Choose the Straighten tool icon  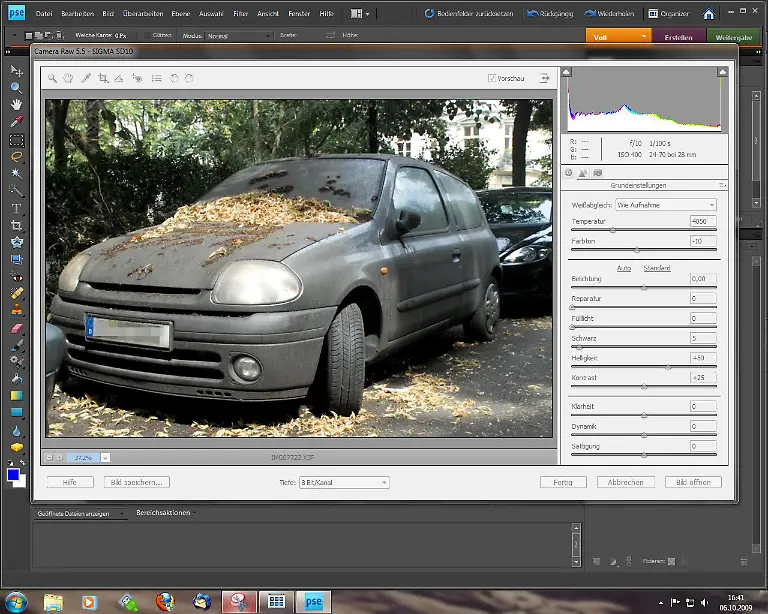click(x=119, y=78)
